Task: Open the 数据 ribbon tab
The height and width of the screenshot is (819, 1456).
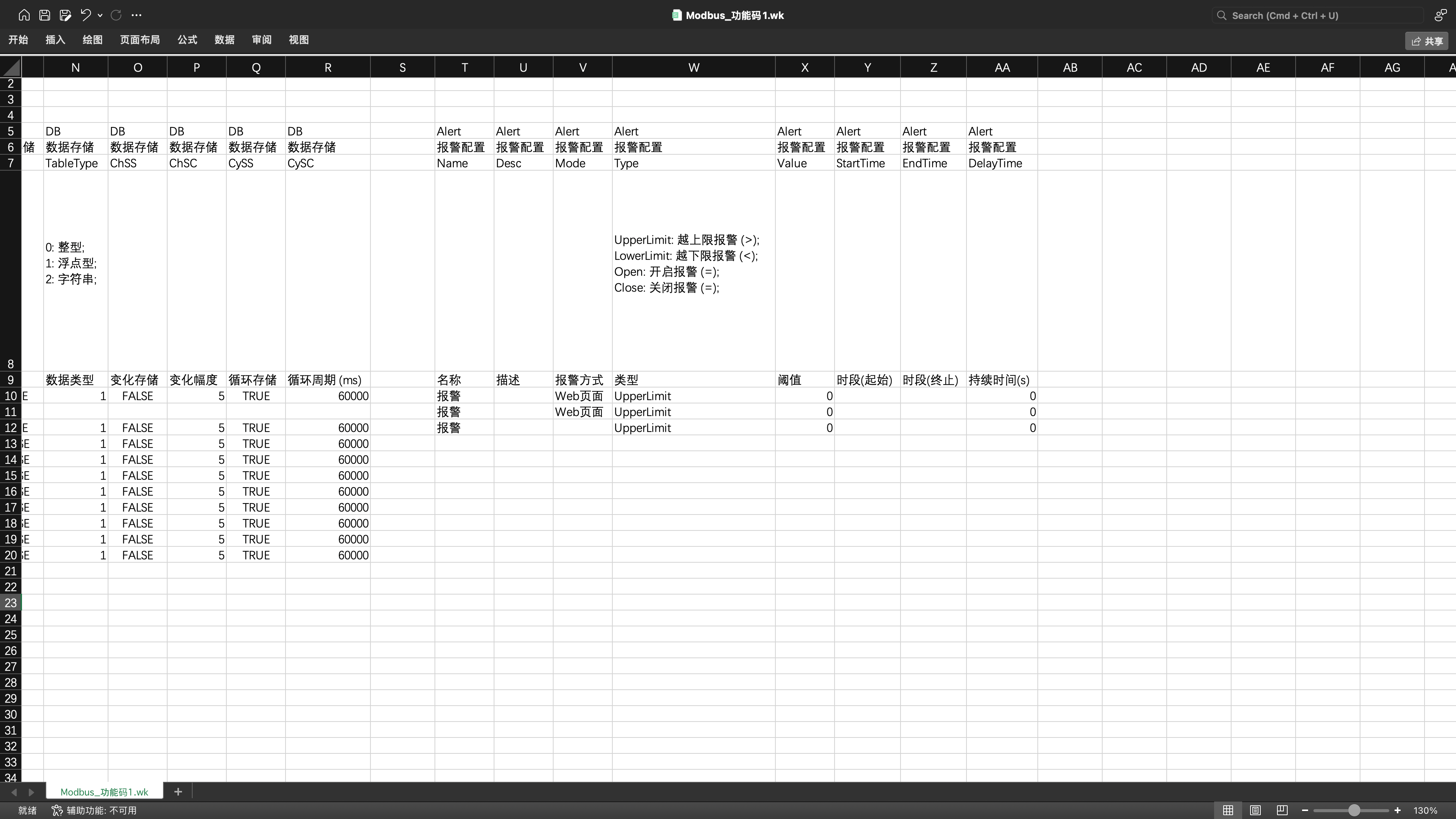Action: point(224,39)
